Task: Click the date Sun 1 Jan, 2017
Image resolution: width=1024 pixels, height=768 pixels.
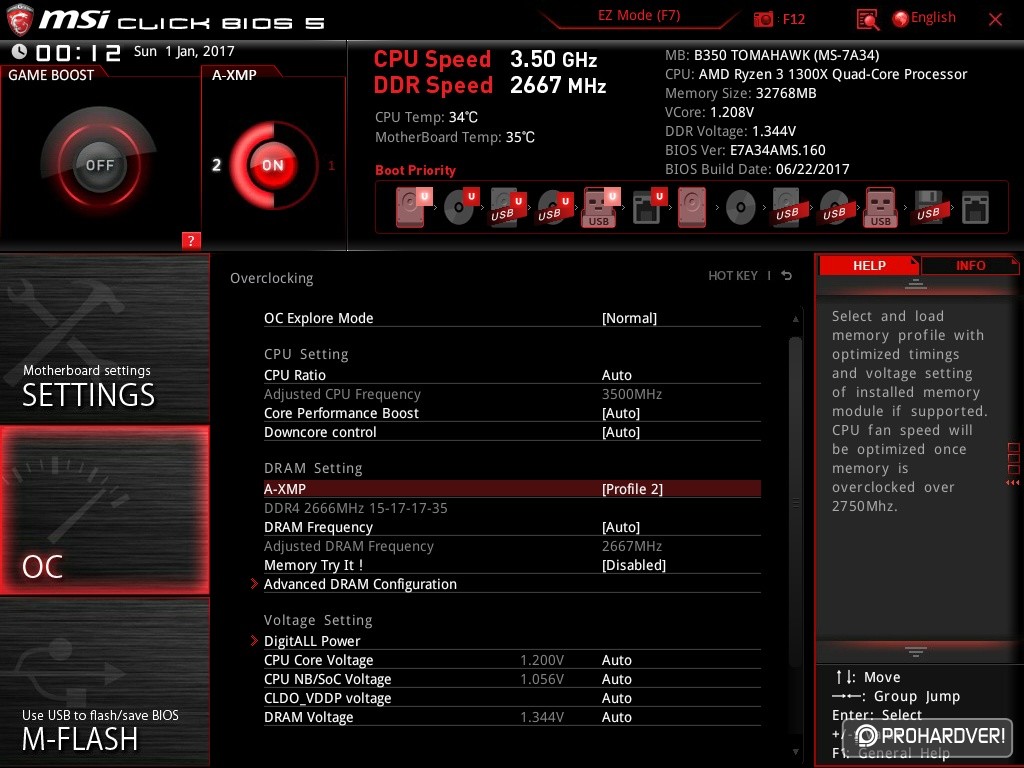Action: [x=184, y=52]
